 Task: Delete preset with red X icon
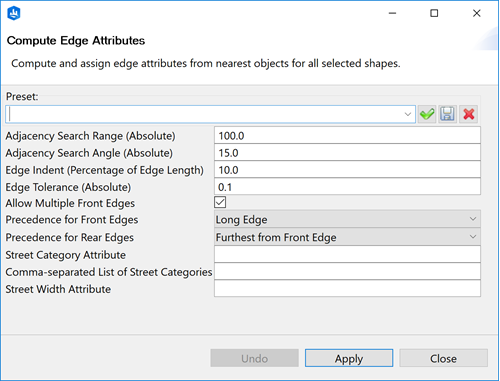pyautogui.click(x=468, y=114)
